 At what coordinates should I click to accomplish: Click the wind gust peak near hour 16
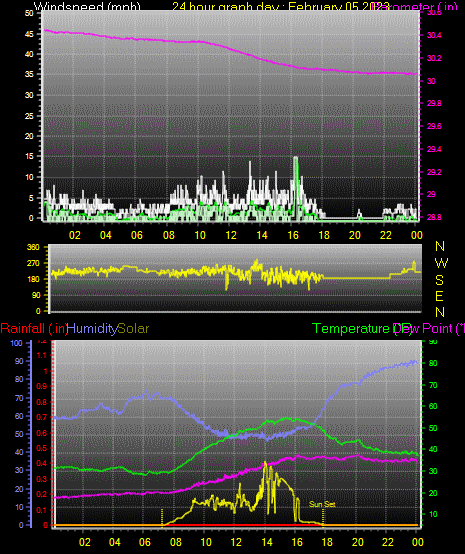click(x=295, y=158)
